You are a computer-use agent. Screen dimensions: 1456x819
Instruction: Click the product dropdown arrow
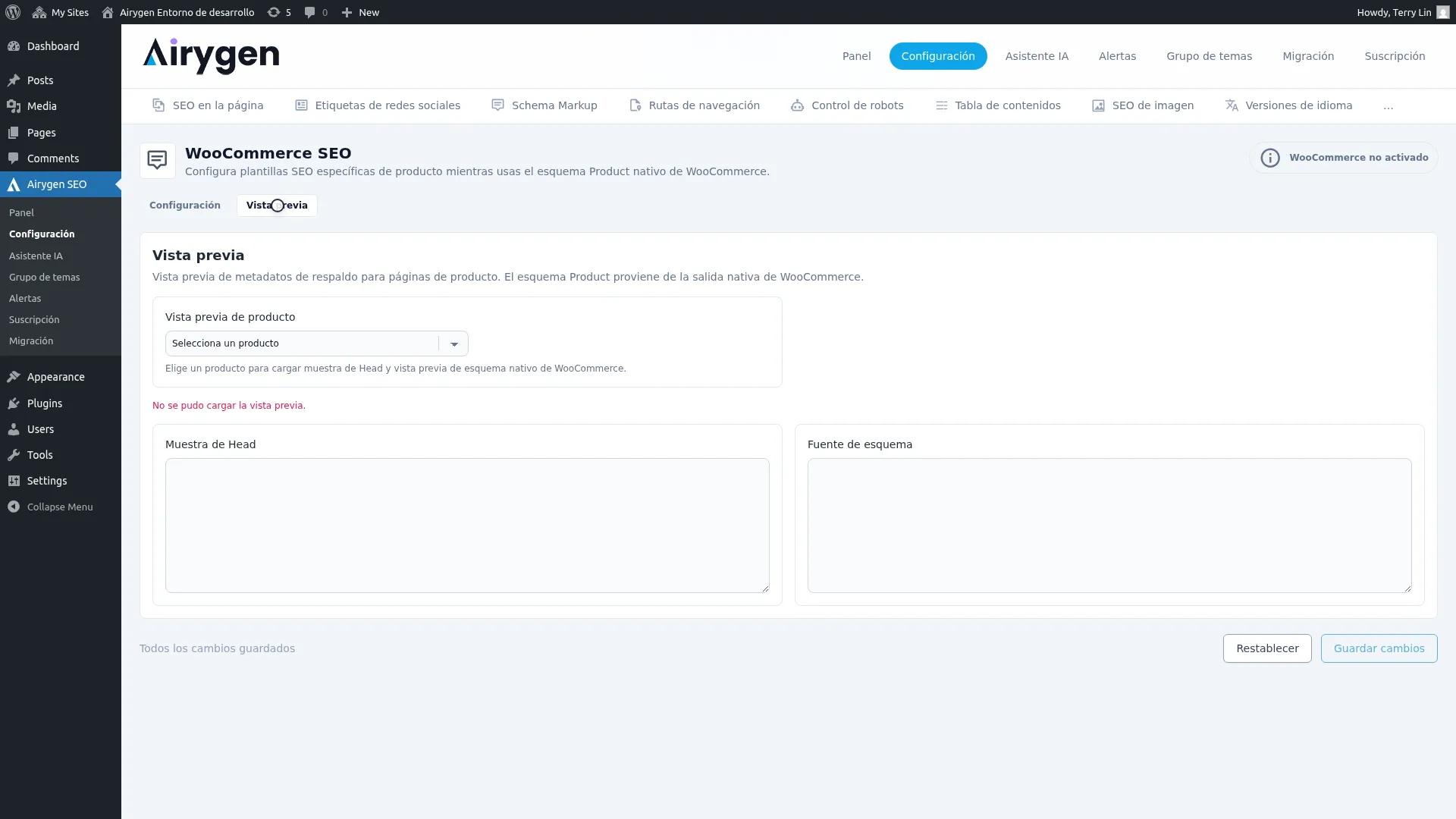click(454, 344)
